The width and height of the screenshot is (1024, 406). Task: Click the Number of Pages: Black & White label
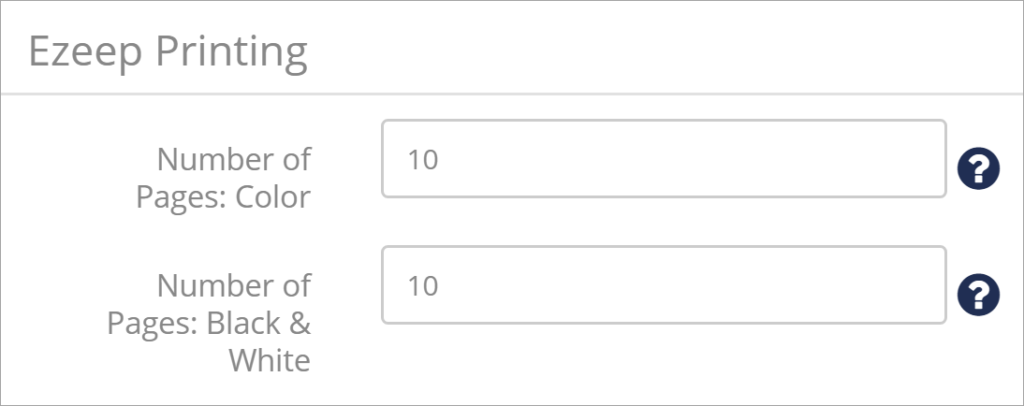point(234,322)
